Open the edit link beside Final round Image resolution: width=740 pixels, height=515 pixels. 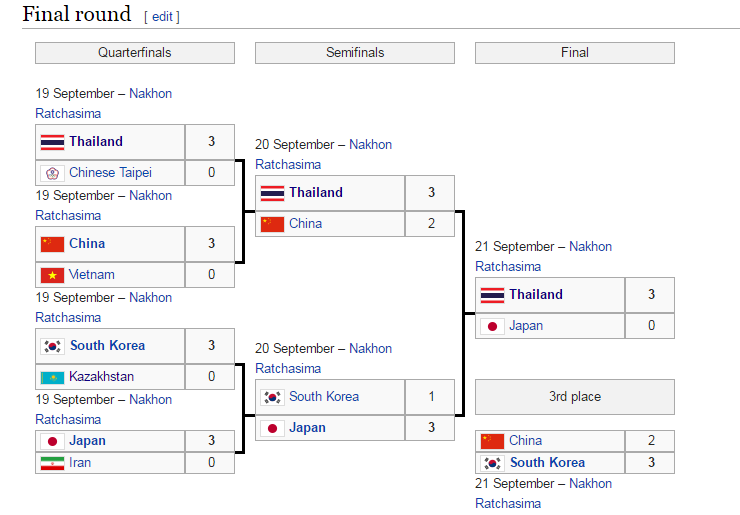point(162,17)
